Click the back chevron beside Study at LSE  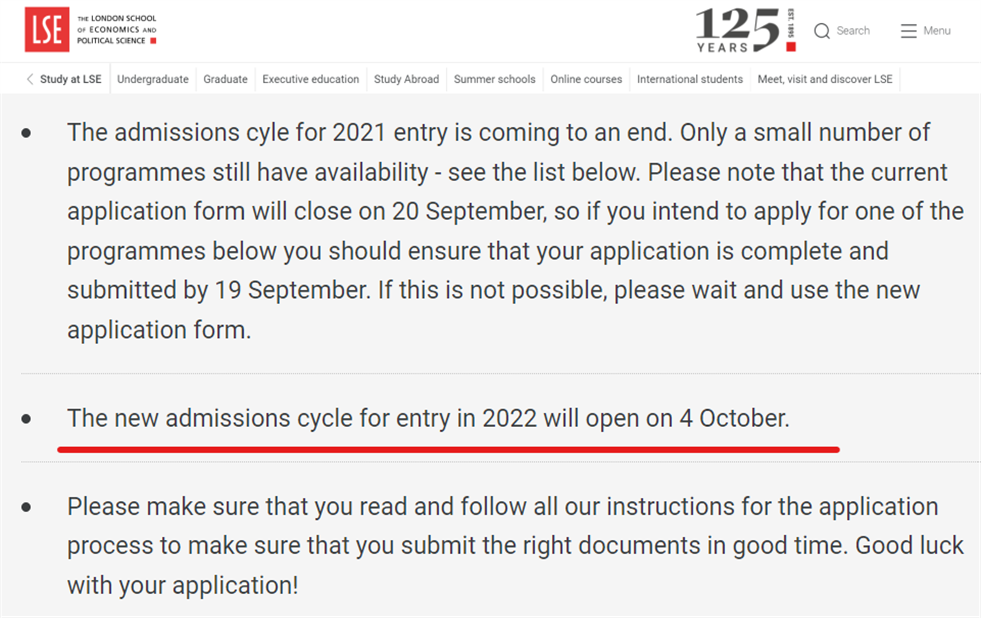[29, 79]
